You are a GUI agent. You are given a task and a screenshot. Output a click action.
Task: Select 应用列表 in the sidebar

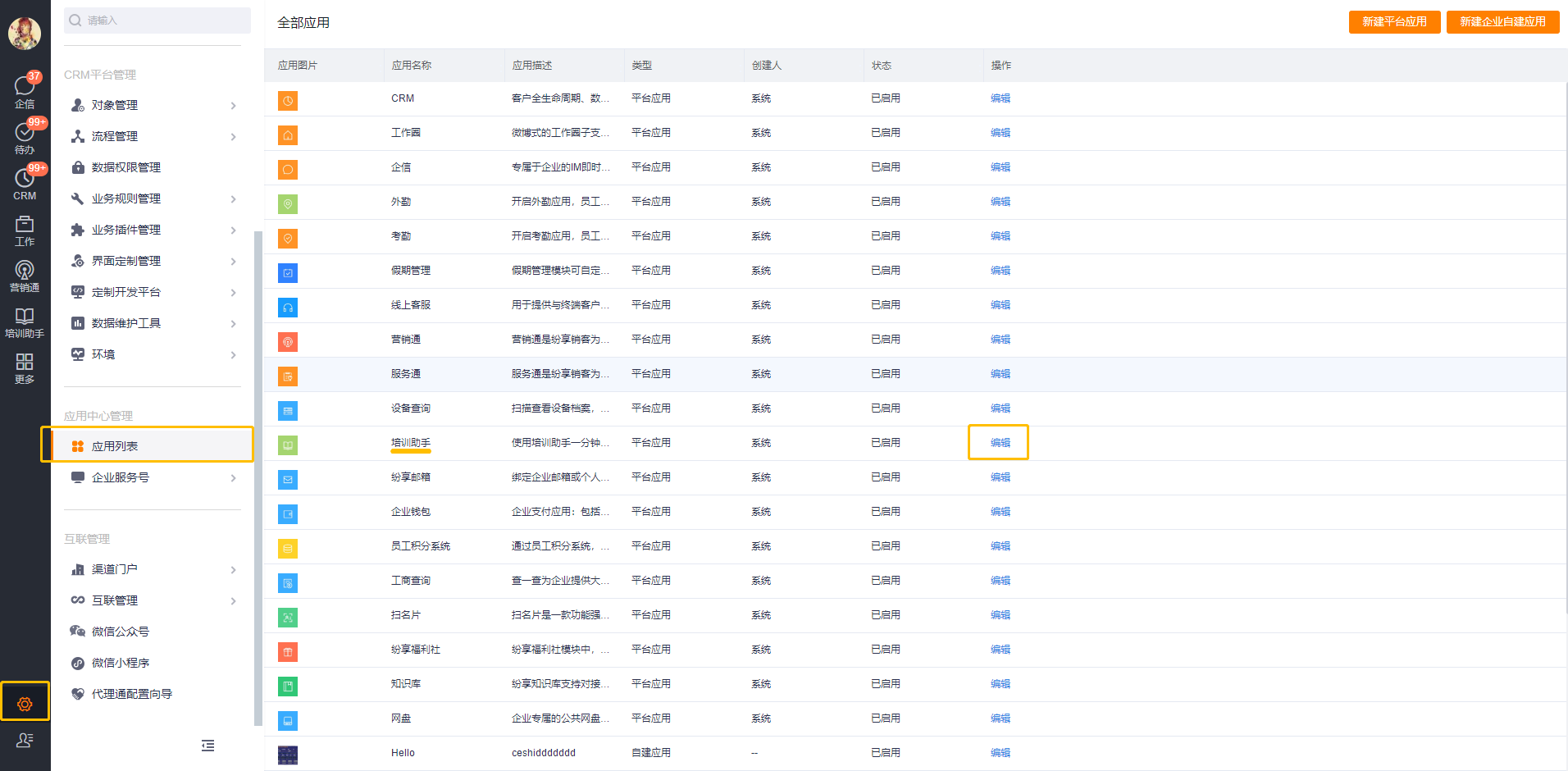153,446
